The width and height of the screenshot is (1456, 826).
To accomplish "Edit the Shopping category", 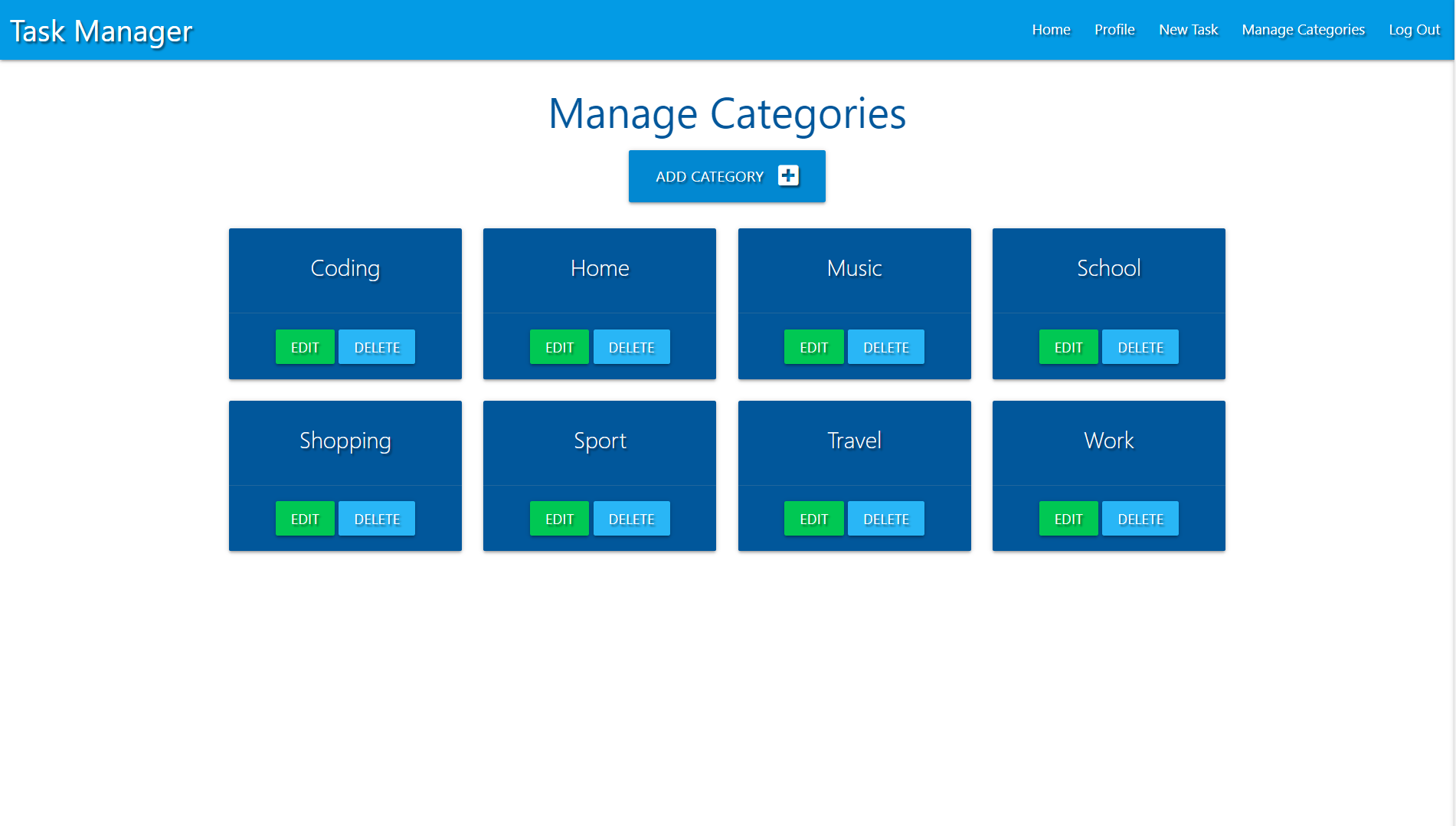I will click(305, 519).
